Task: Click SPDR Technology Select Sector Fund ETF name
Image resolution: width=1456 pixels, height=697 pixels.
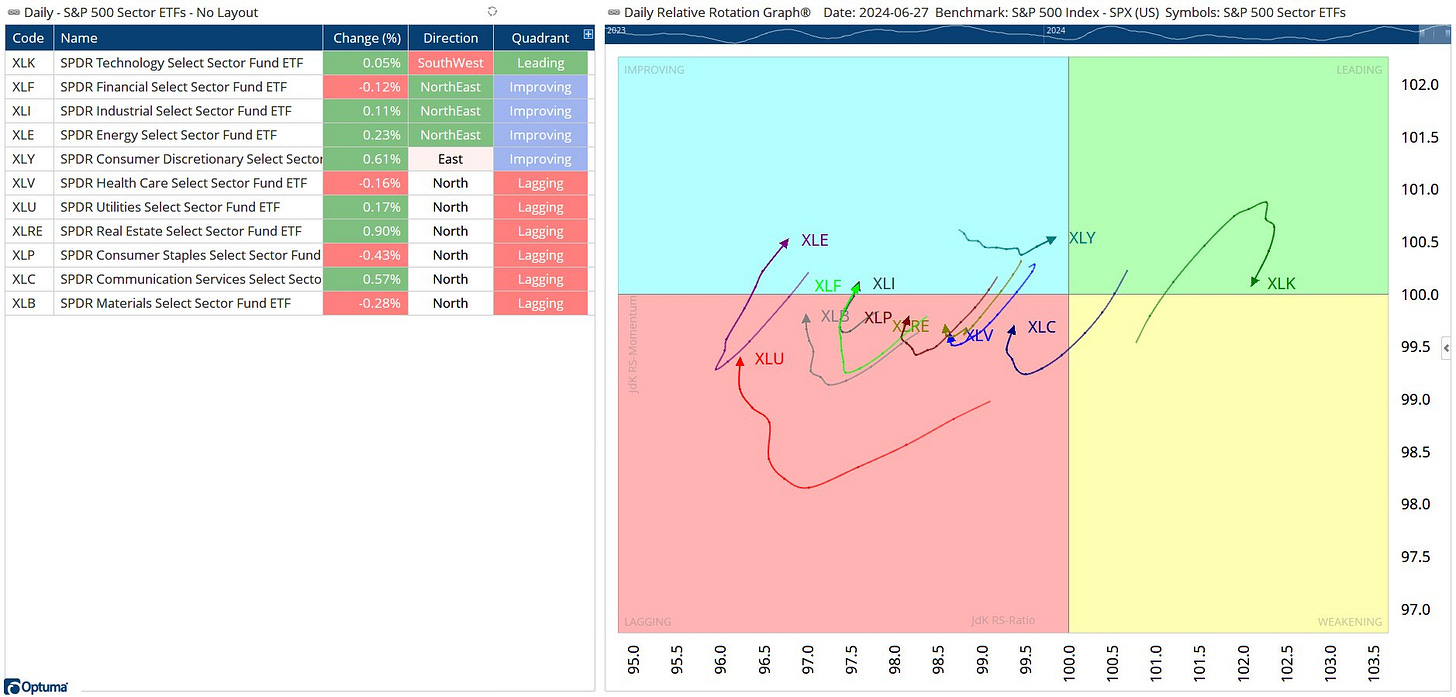Action: pos(180,63)
